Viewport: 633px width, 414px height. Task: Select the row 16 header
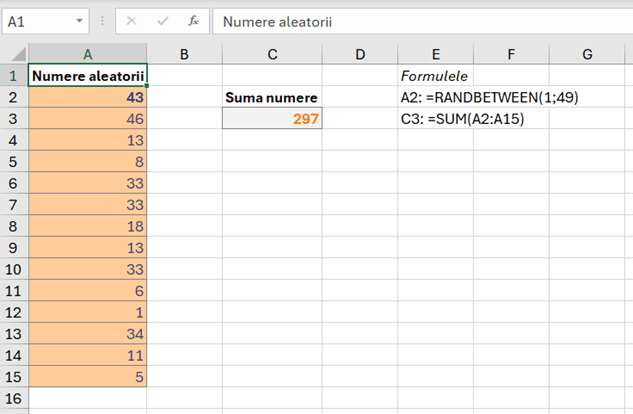pos(14,398)
